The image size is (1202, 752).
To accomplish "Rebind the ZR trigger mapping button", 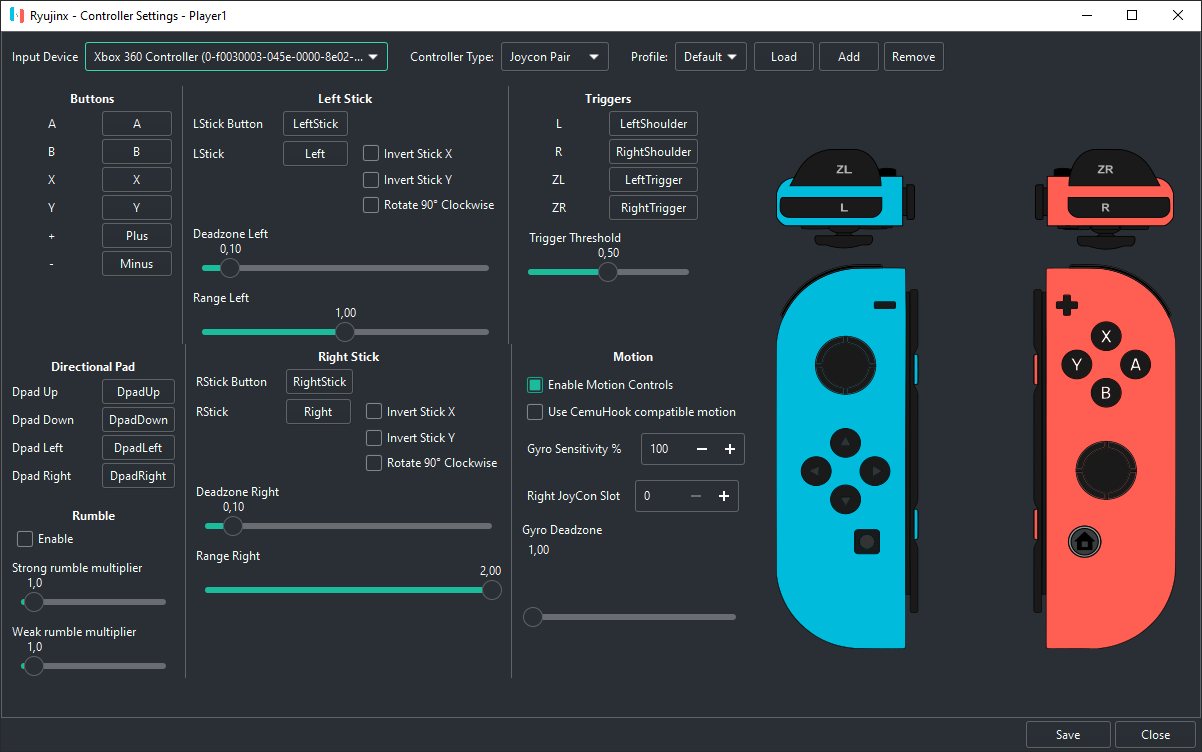I will coord(653,208).
